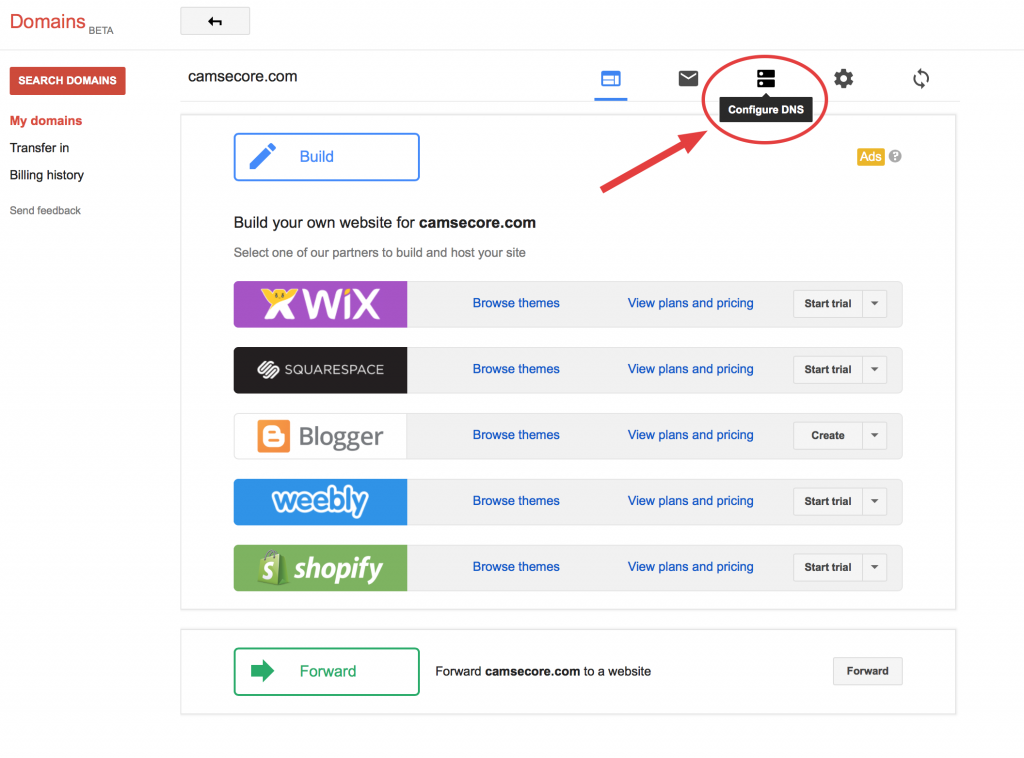Expand Wix Start trial dropdown arrow
Screen dimensions: 1024x758
[x=874, y=304]
